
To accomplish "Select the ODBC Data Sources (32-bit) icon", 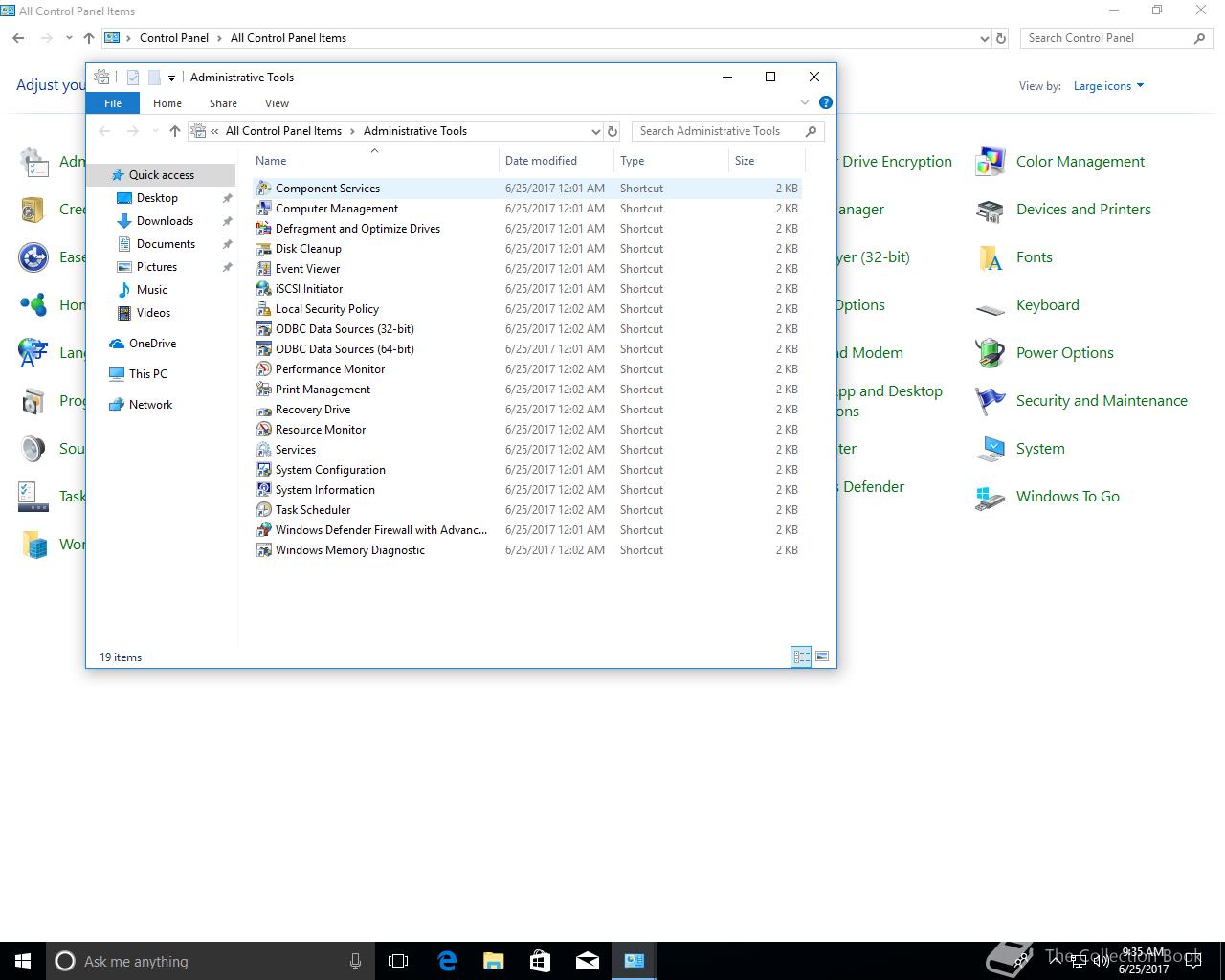I will [264, 329].
